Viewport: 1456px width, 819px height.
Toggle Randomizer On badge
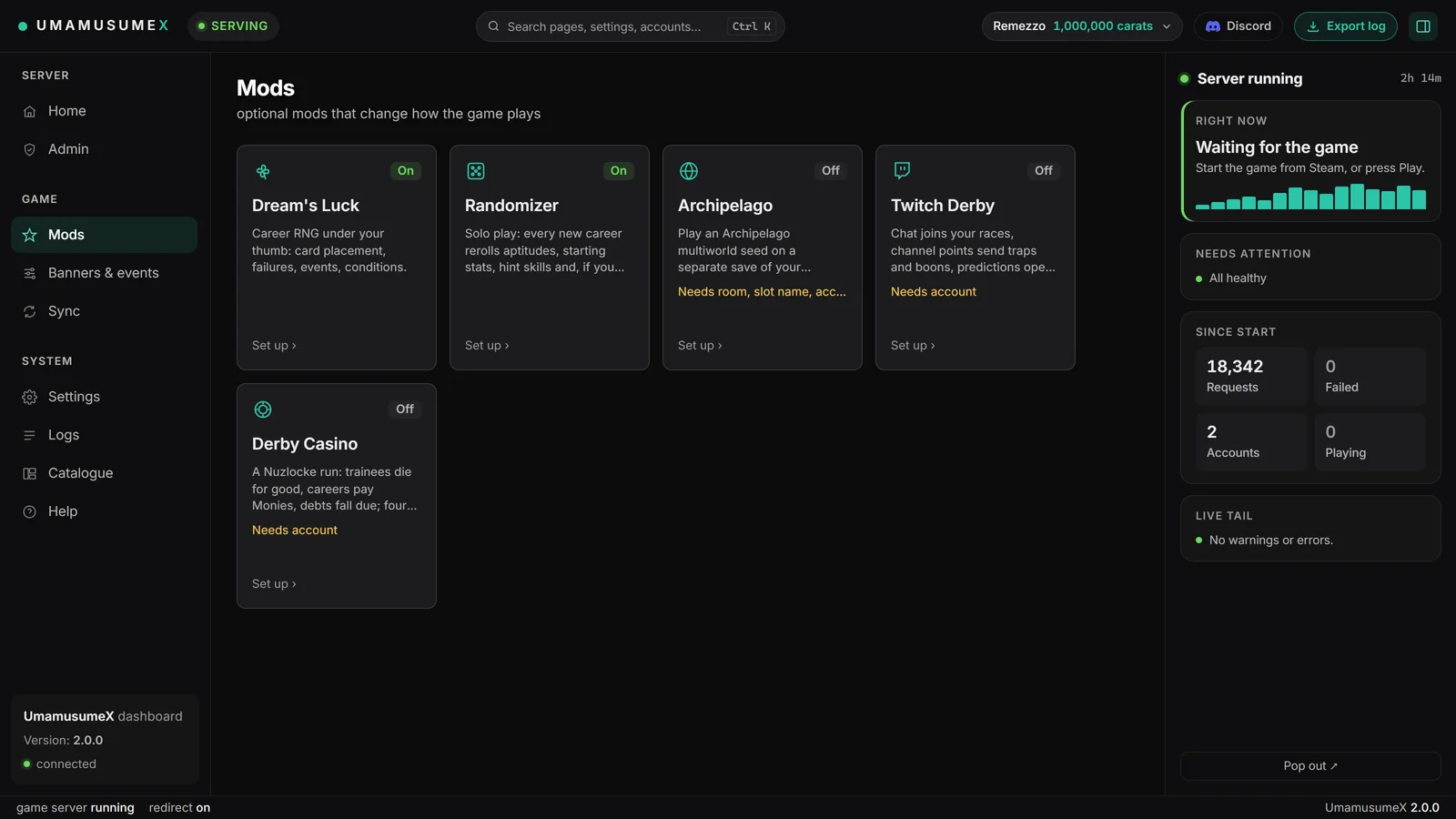pyautogui.click(x=619, y=170)
